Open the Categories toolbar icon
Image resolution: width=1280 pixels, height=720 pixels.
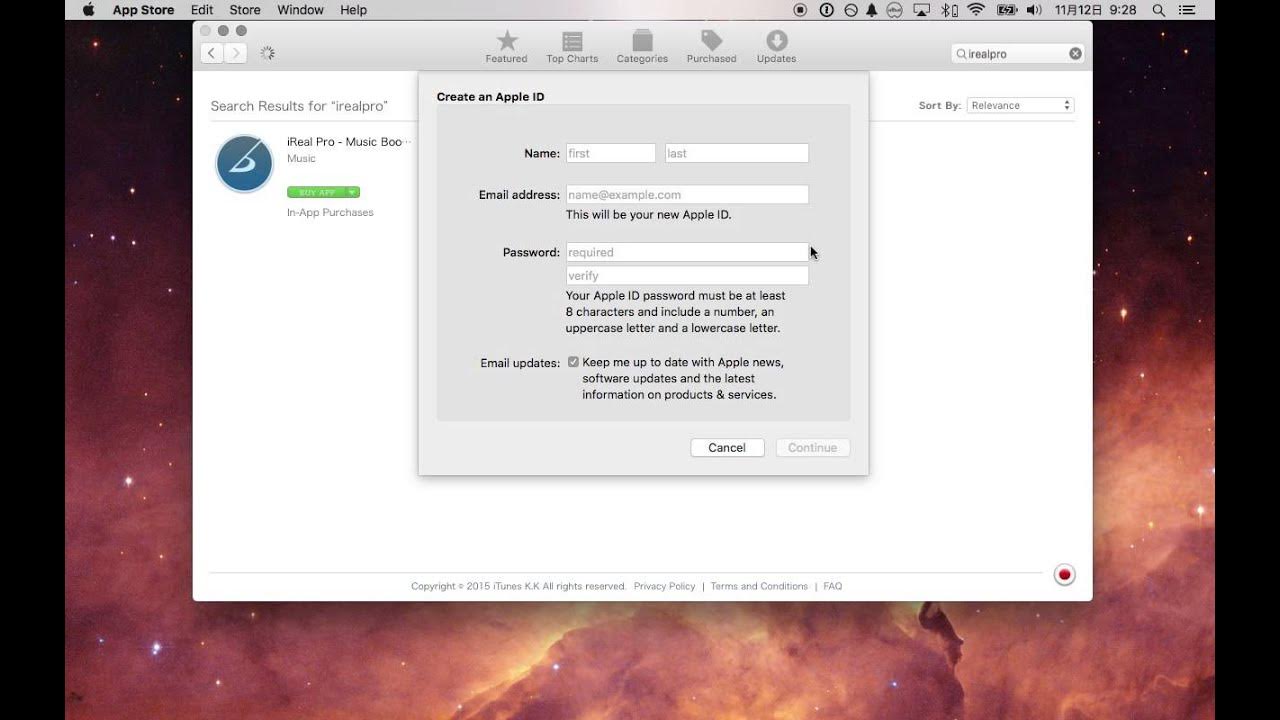click(x=642, y=46)
